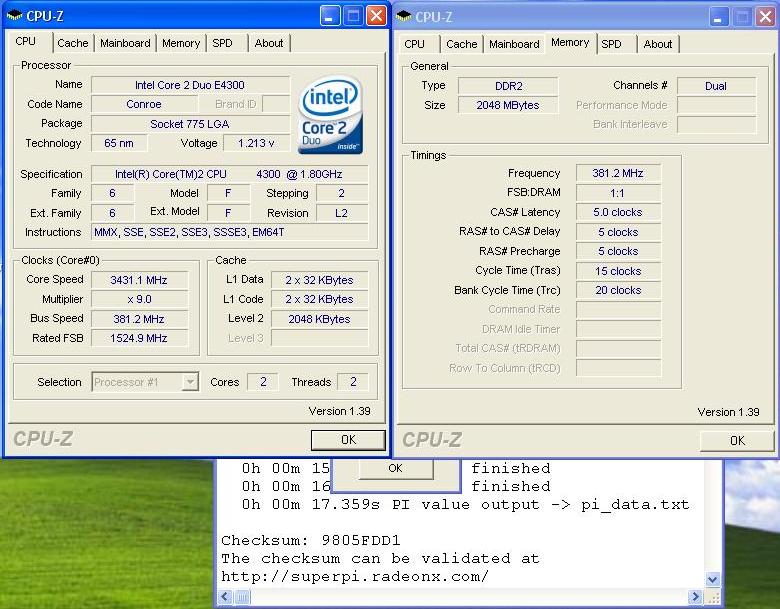This screenshot has height=609, width=780.
Task: Click the Revision value L2
Action: (x=342, y=213)
